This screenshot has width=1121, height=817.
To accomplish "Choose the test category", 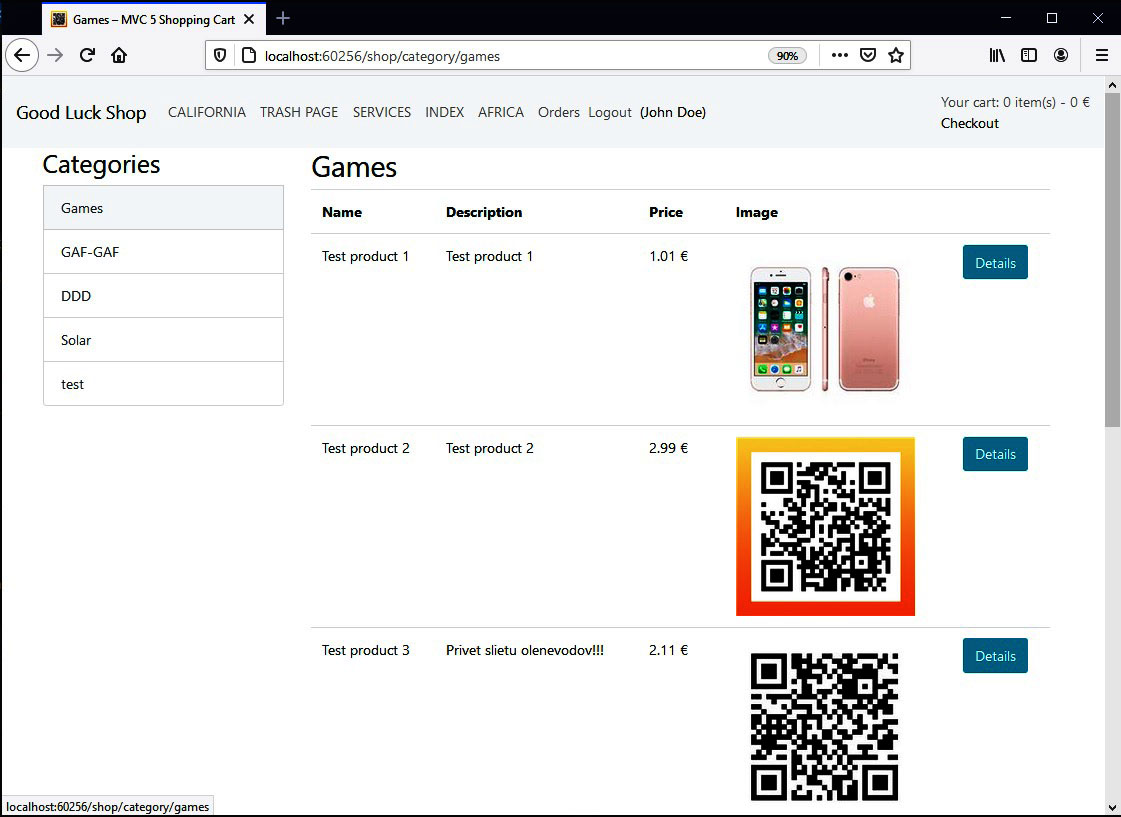I will [164, 384].
